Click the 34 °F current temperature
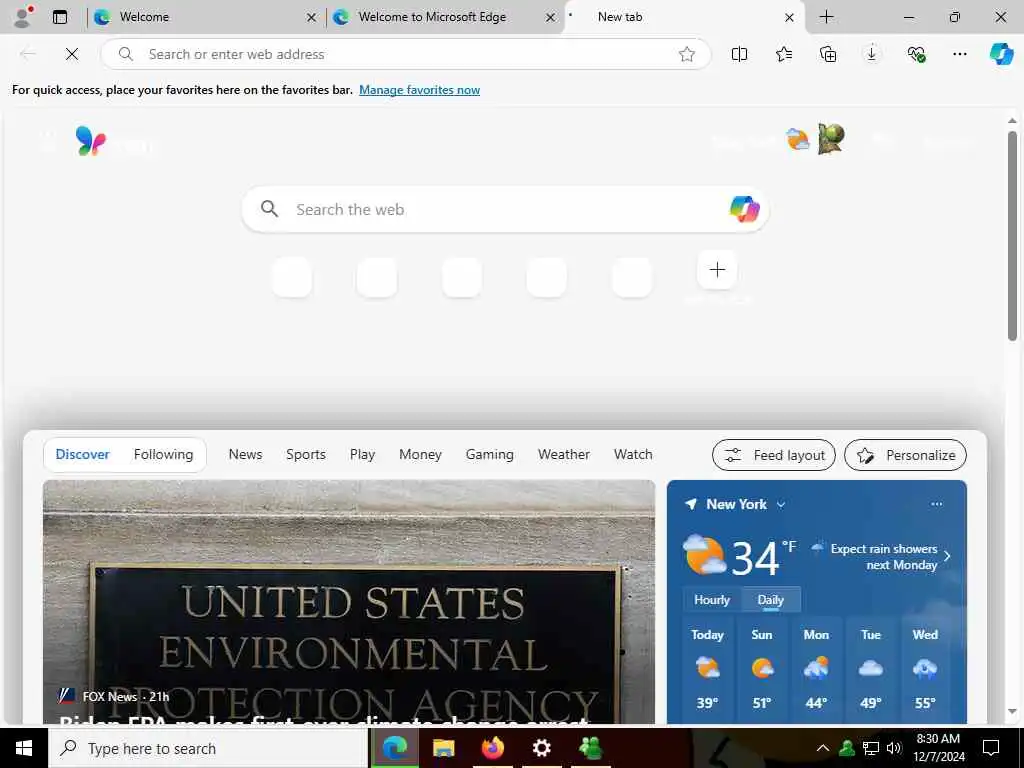The height and width of the screenshot is (768, 1024). coord(763,558)
